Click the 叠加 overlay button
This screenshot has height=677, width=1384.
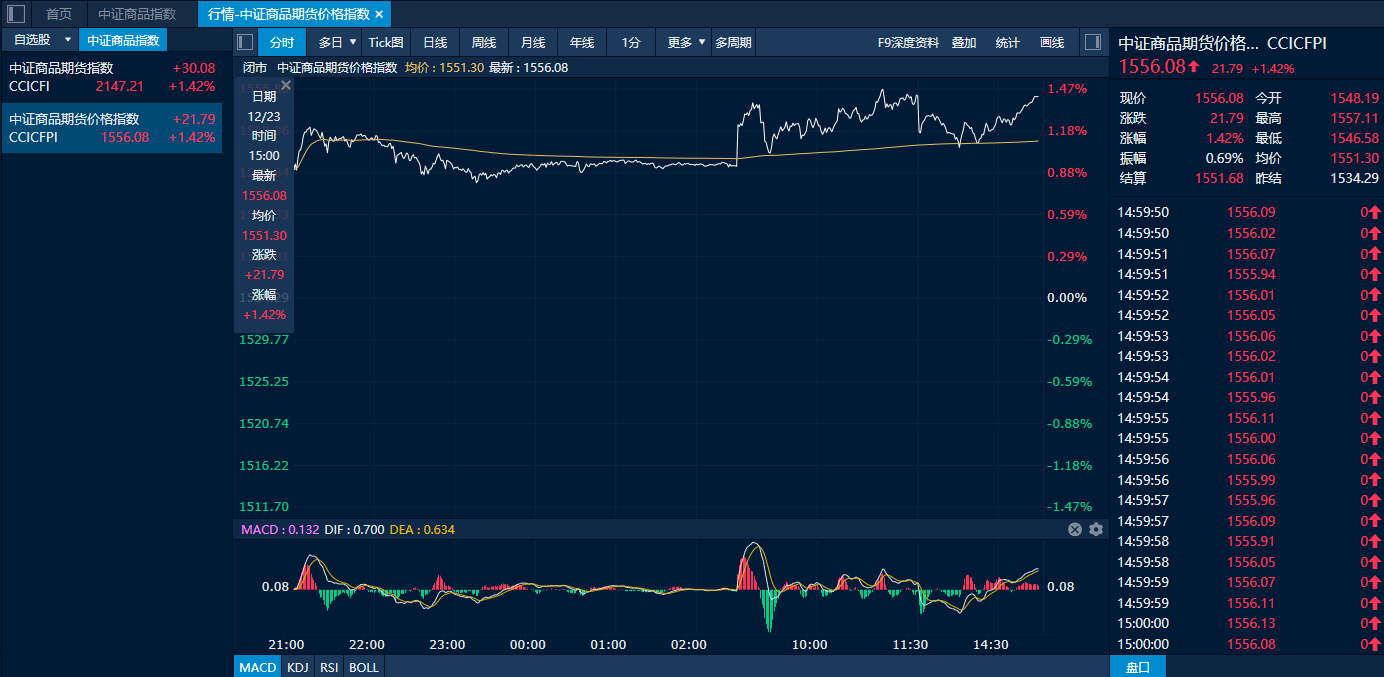click(x=964, y=43)
